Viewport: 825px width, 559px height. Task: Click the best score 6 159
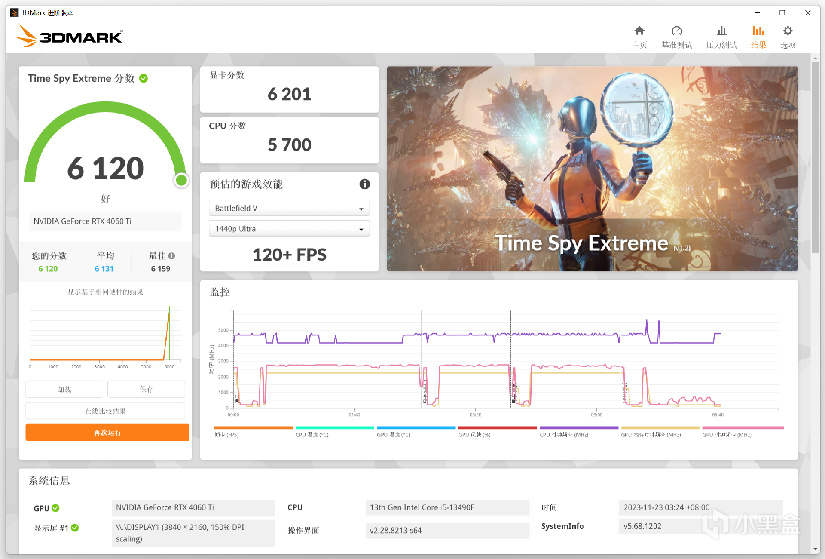point(160,269)
